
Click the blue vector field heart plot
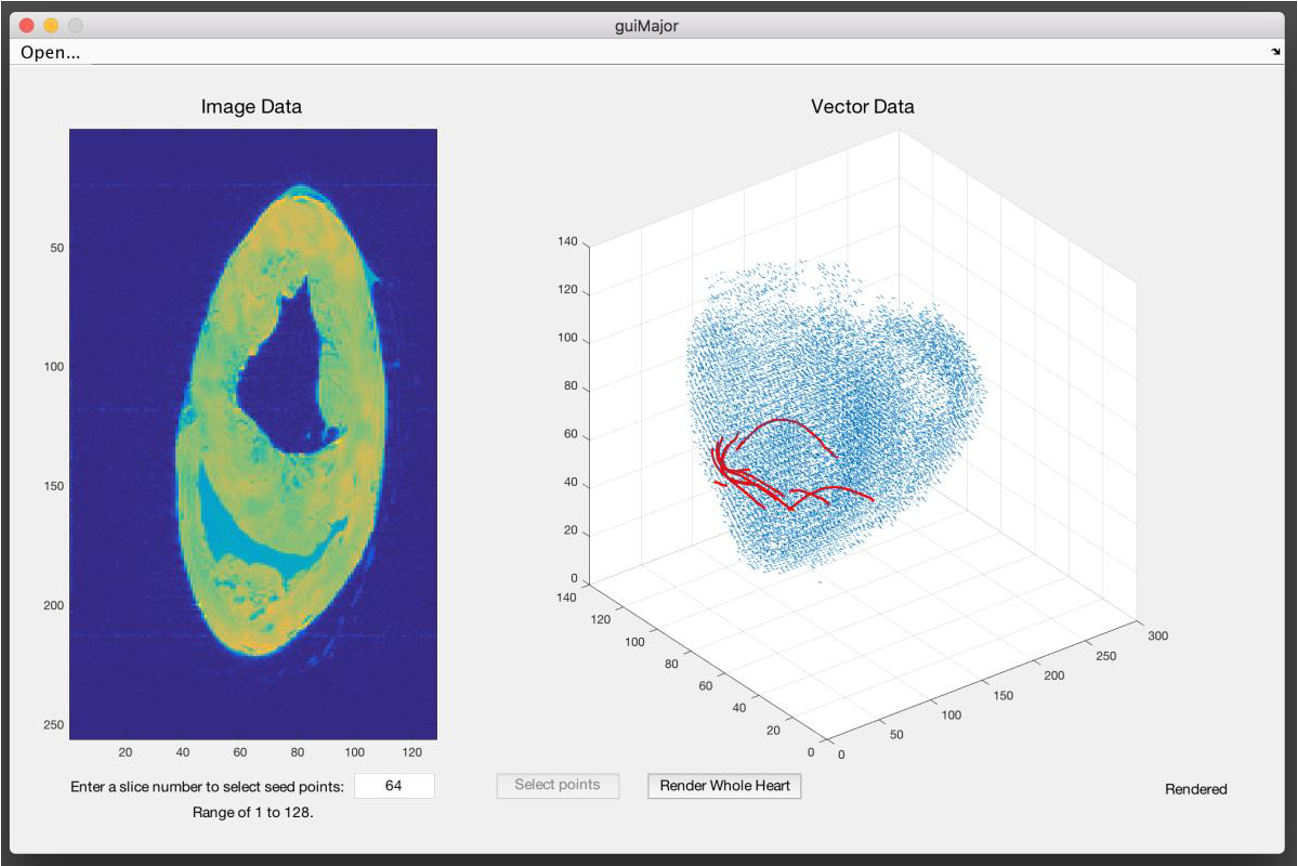tap(835, 420)
